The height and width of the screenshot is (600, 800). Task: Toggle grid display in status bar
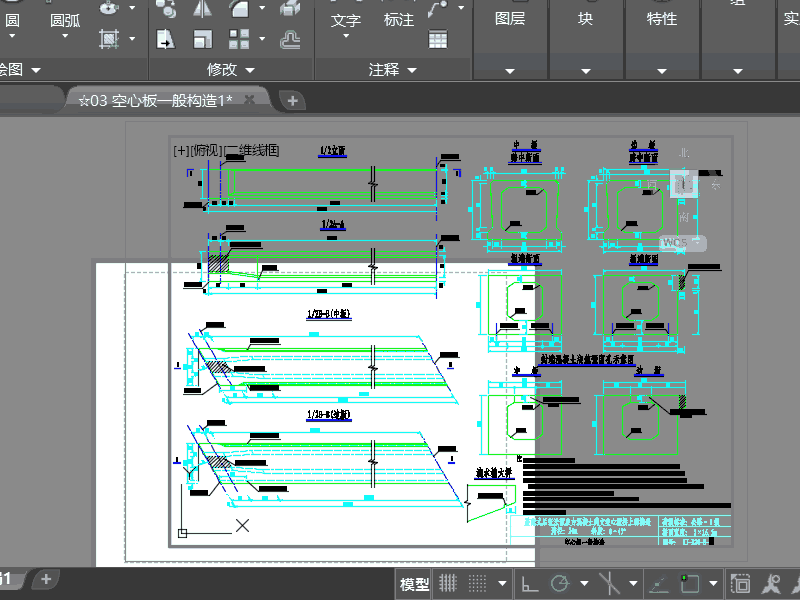point(449,583)
